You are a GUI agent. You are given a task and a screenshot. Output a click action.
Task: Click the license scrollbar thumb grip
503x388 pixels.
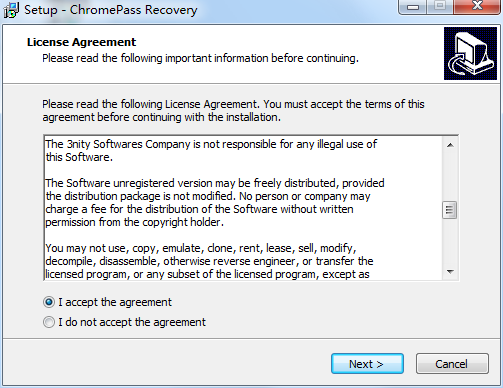450,210
